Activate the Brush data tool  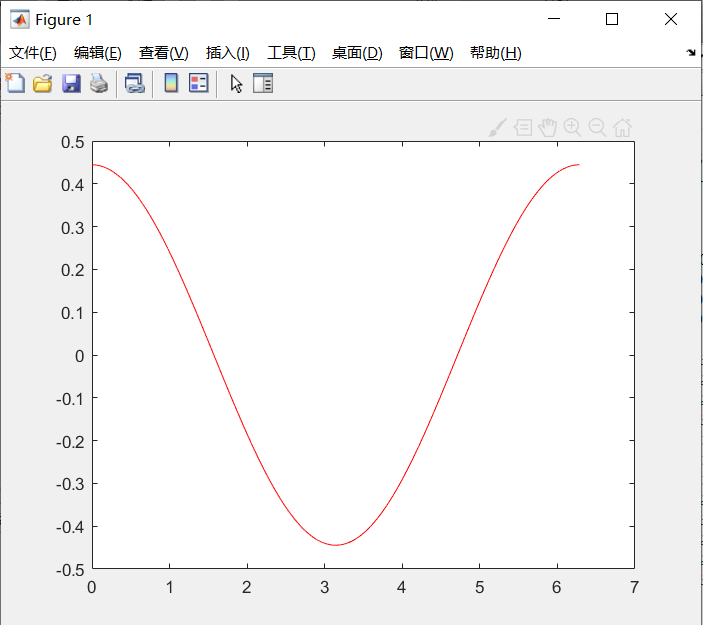click(498, 128)
